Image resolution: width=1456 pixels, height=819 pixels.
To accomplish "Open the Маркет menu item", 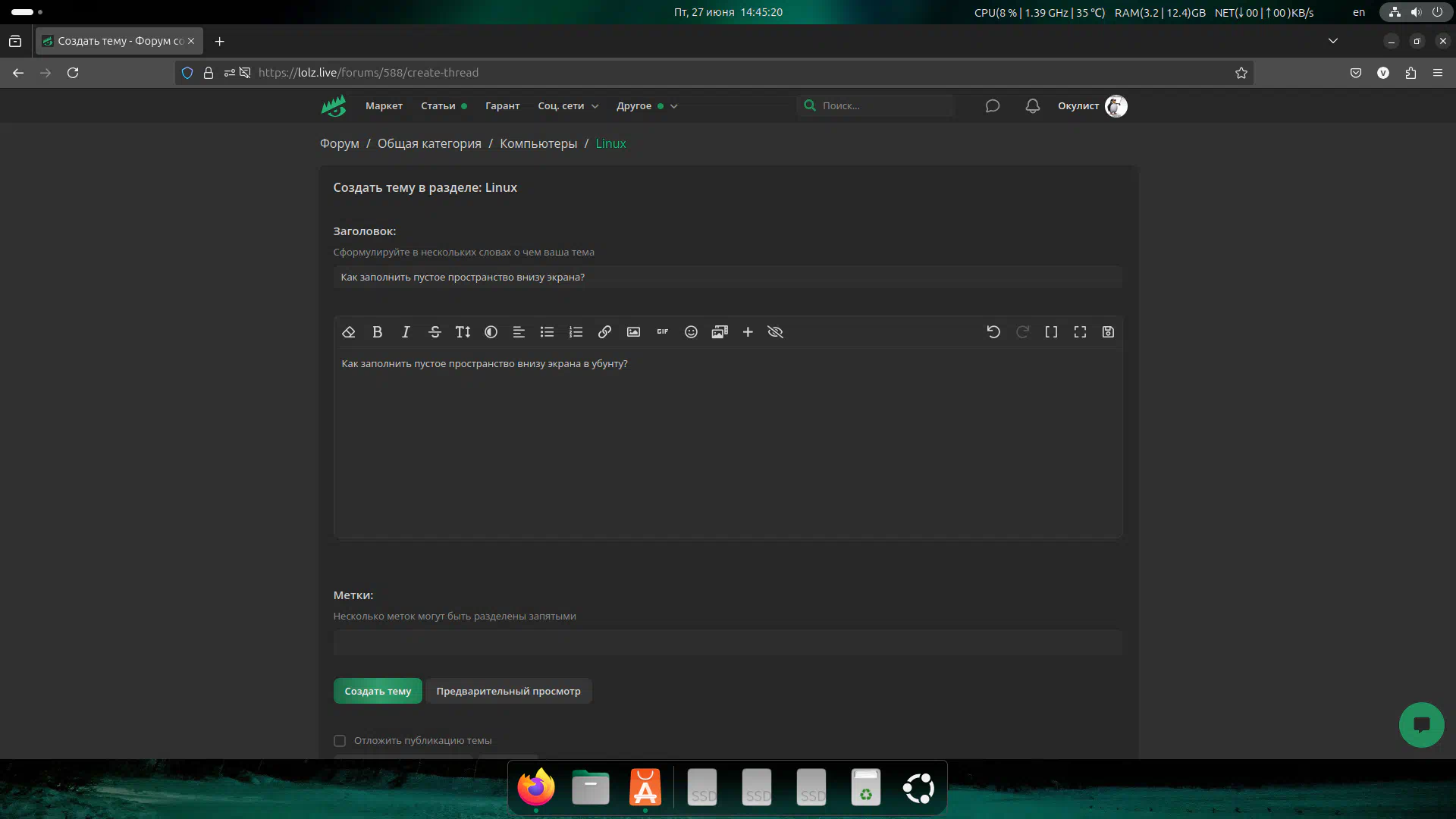I will [384, 106].
